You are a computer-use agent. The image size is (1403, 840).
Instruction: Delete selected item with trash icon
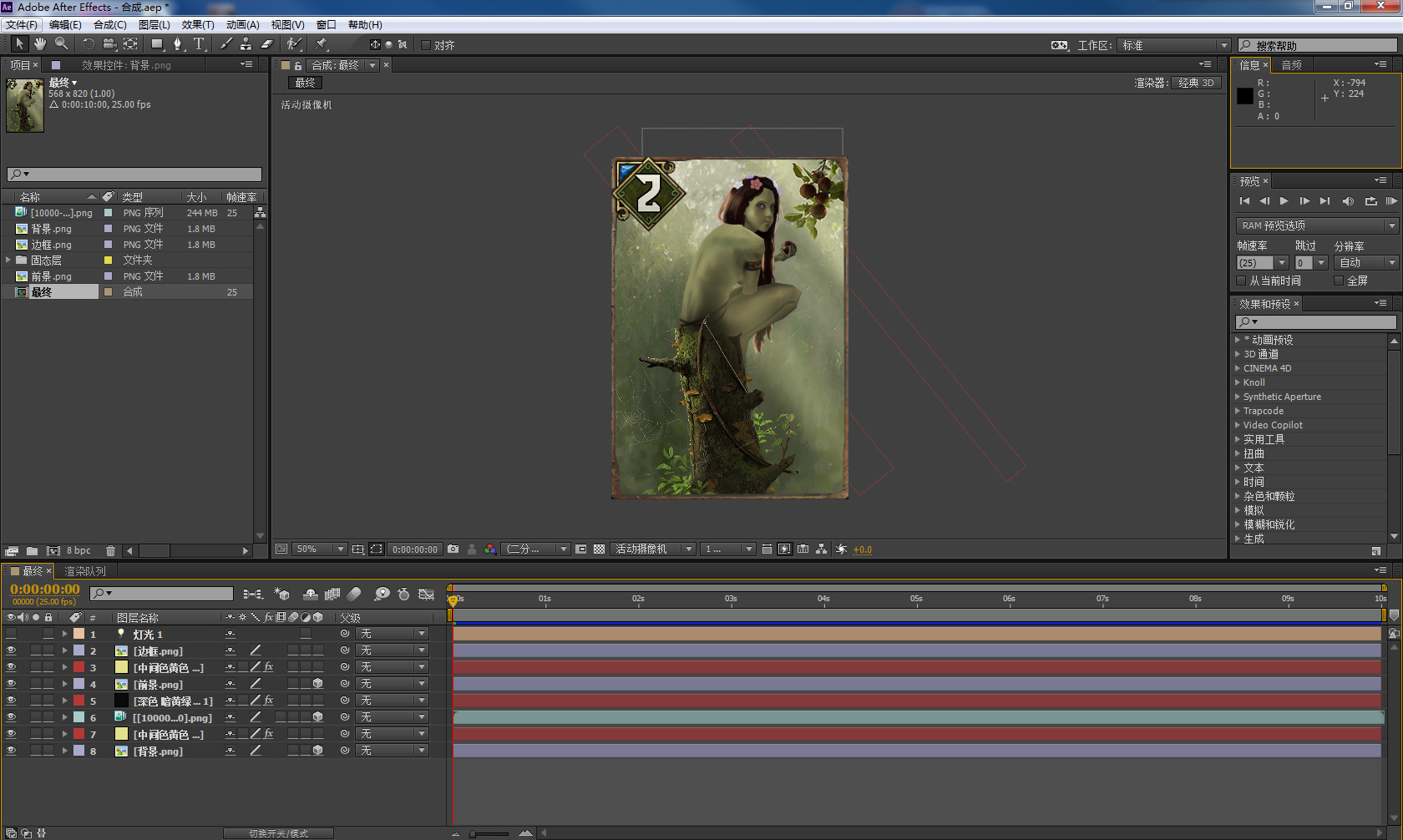coord(110,551)
